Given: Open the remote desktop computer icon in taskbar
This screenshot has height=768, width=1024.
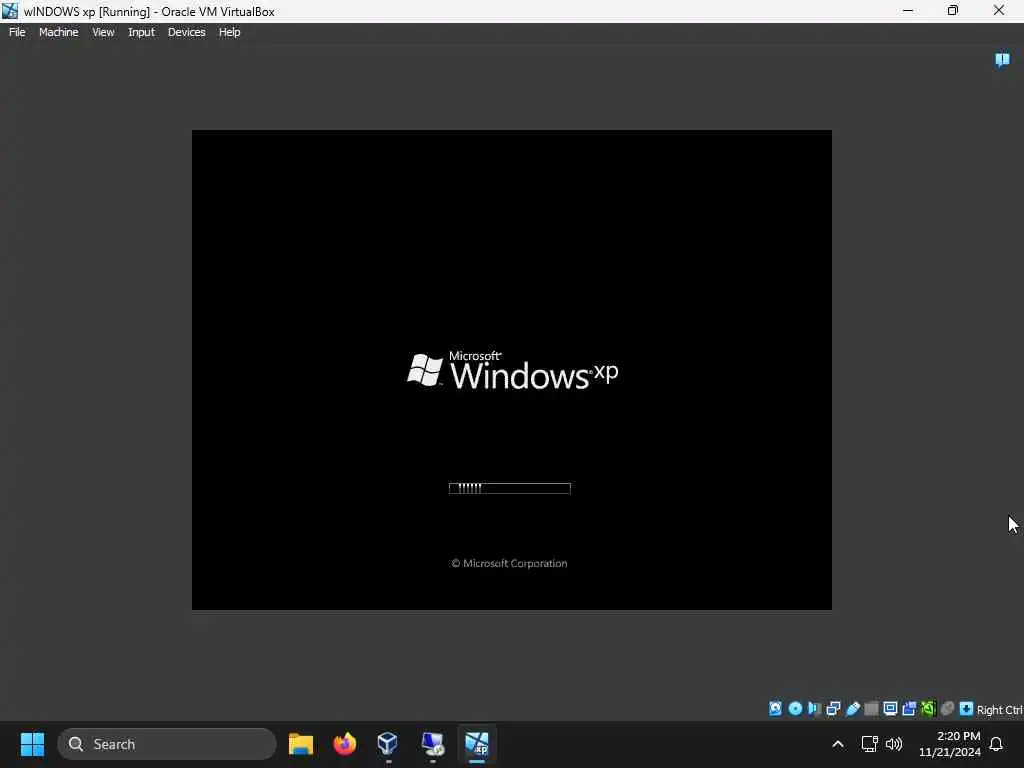Looking at the screenshot, I should click(x=432, y=744).
